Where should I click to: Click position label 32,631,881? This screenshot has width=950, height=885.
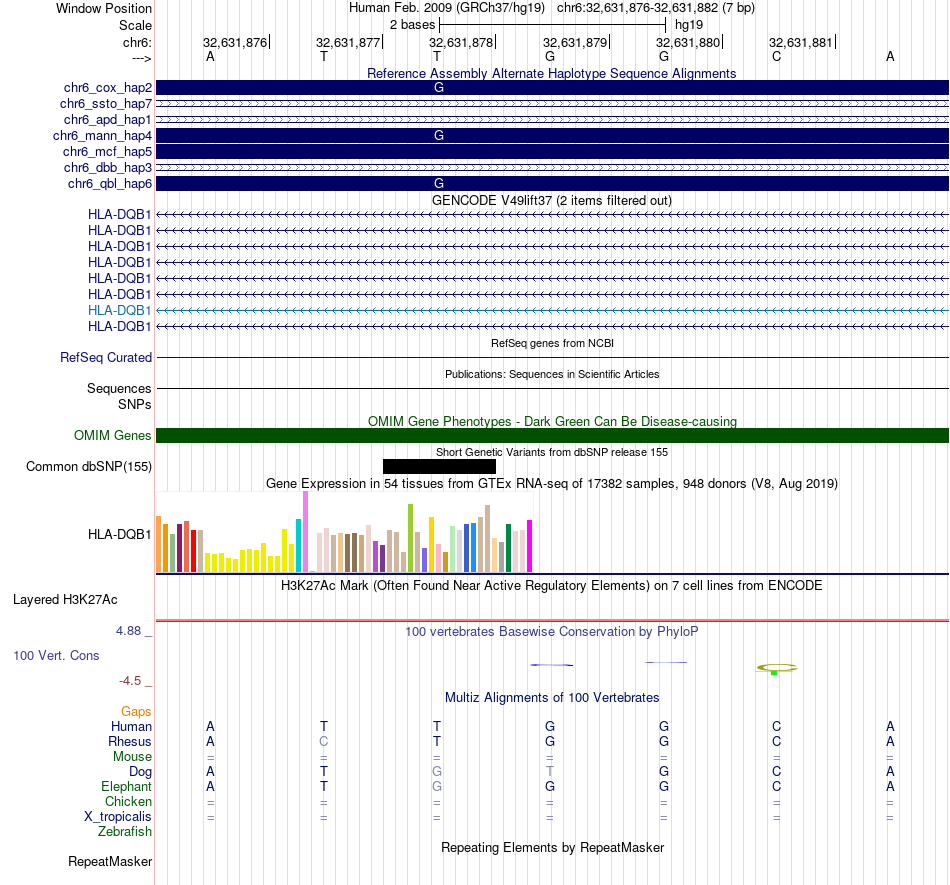click(x=801, y=42)
